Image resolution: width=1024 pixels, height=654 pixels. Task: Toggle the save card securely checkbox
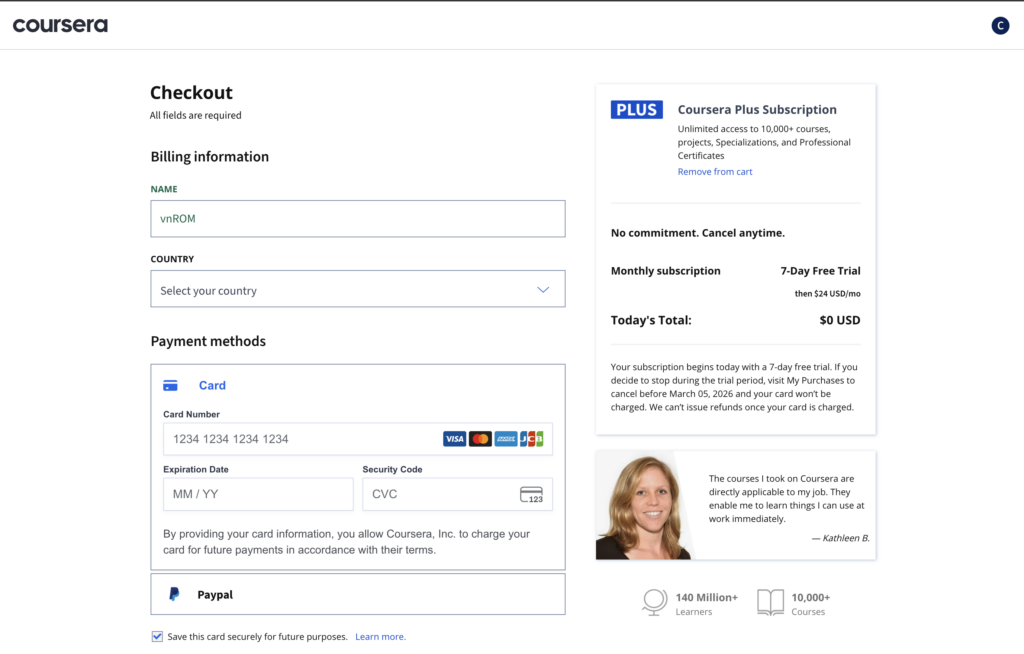157,636
